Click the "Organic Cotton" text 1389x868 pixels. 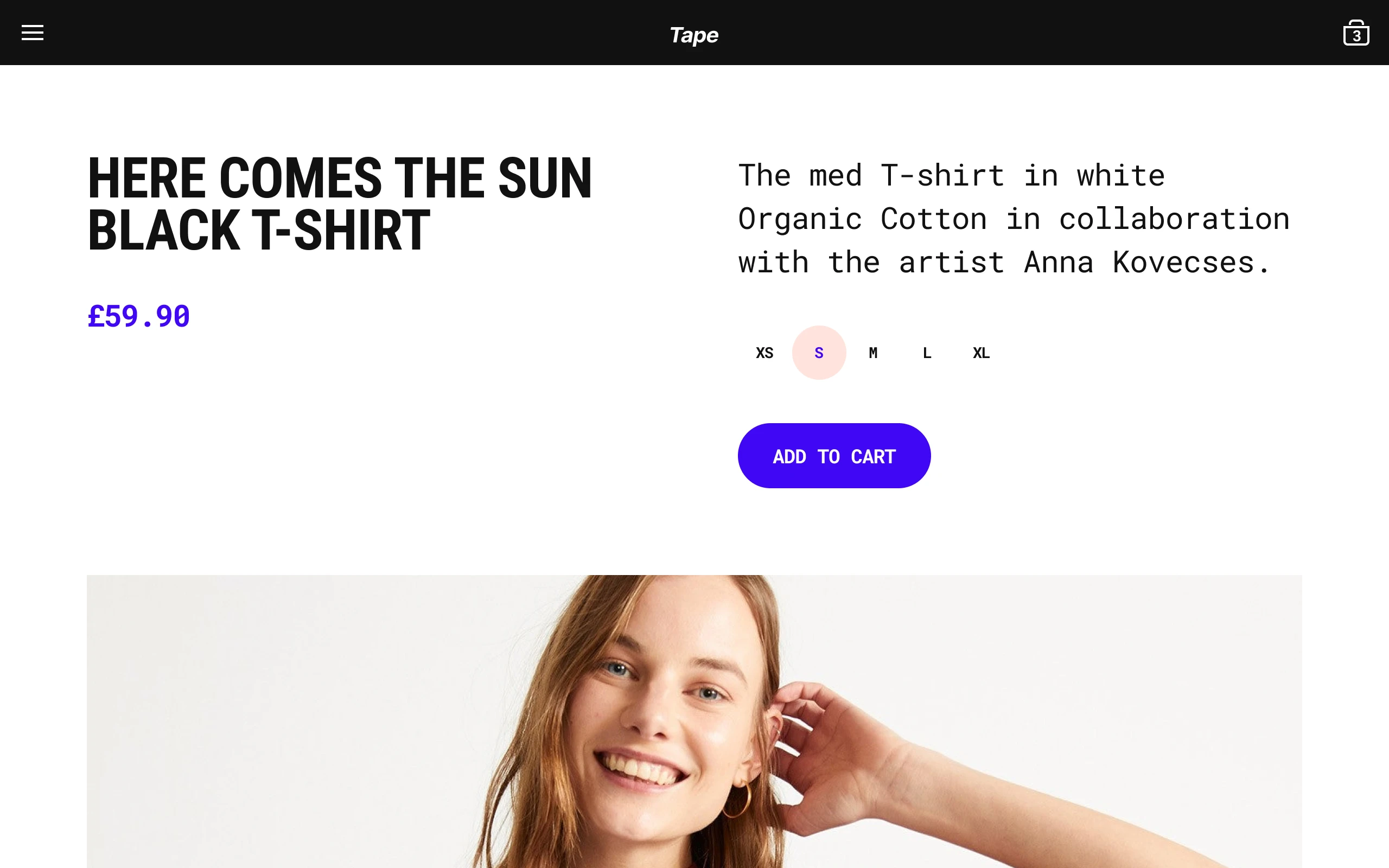[x=862, y=219]
